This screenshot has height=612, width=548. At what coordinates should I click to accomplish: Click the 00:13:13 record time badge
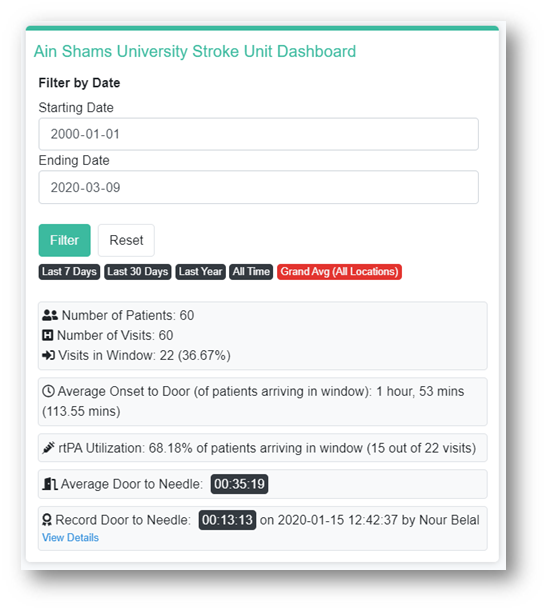(x=227, y=520)
